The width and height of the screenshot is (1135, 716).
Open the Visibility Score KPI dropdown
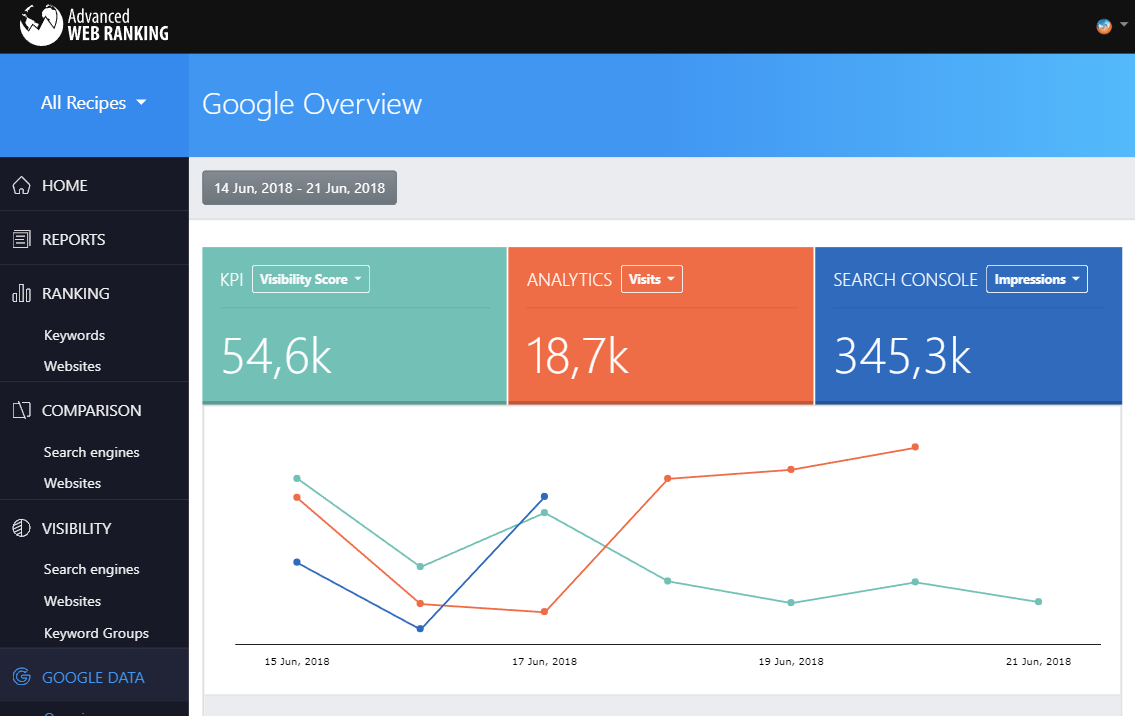[x=311, y=279]
